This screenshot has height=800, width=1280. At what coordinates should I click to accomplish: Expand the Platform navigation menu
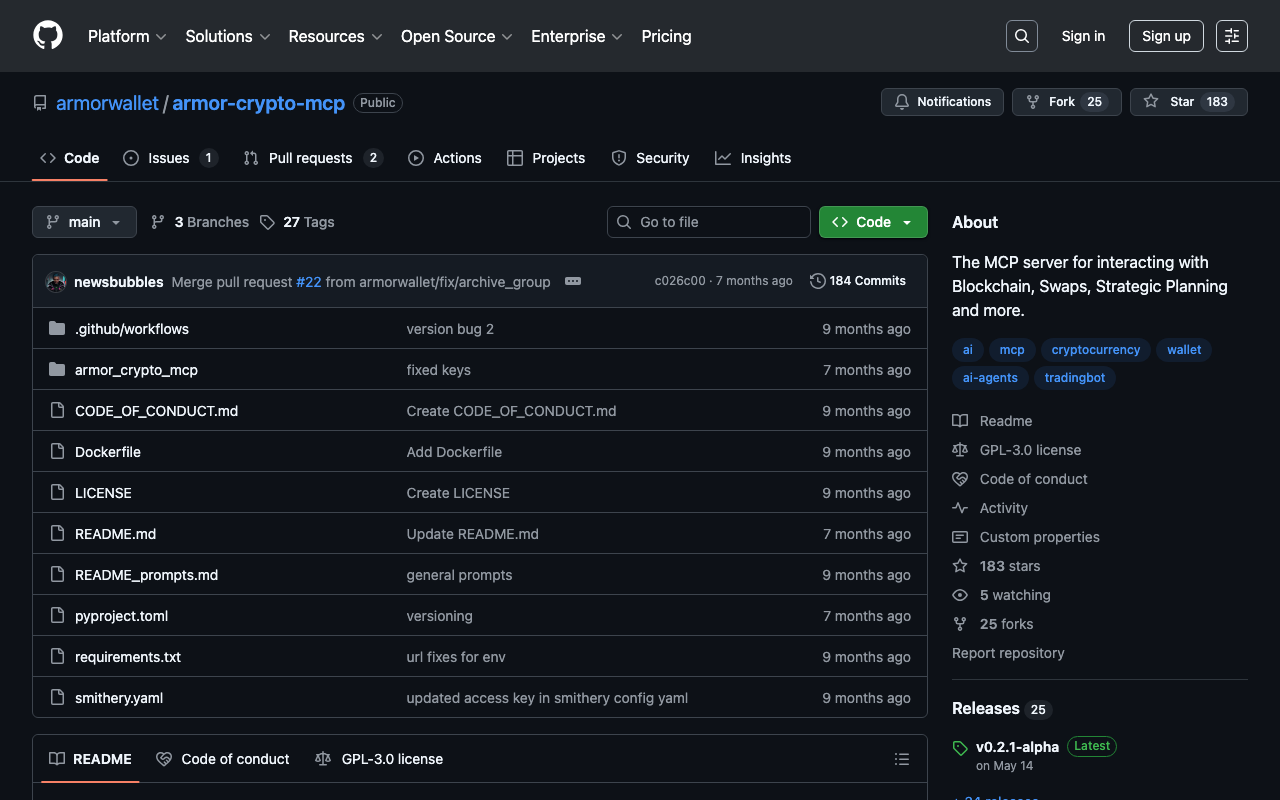point(127,36)
